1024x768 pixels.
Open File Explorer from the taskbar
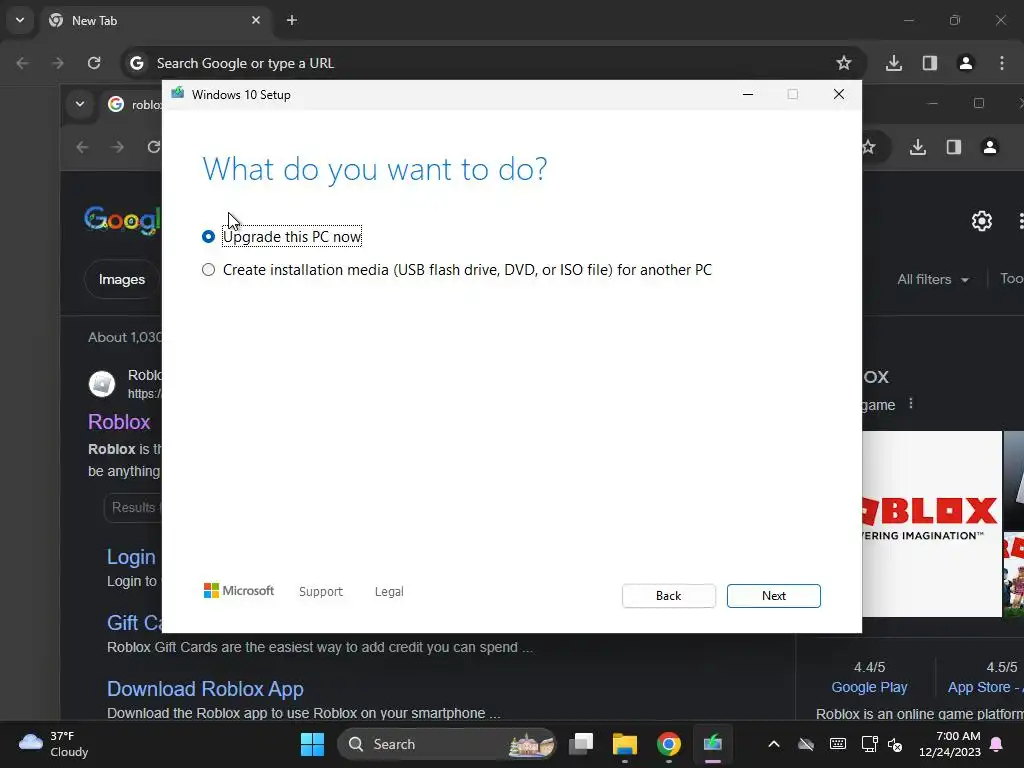[x=625, y=744]
